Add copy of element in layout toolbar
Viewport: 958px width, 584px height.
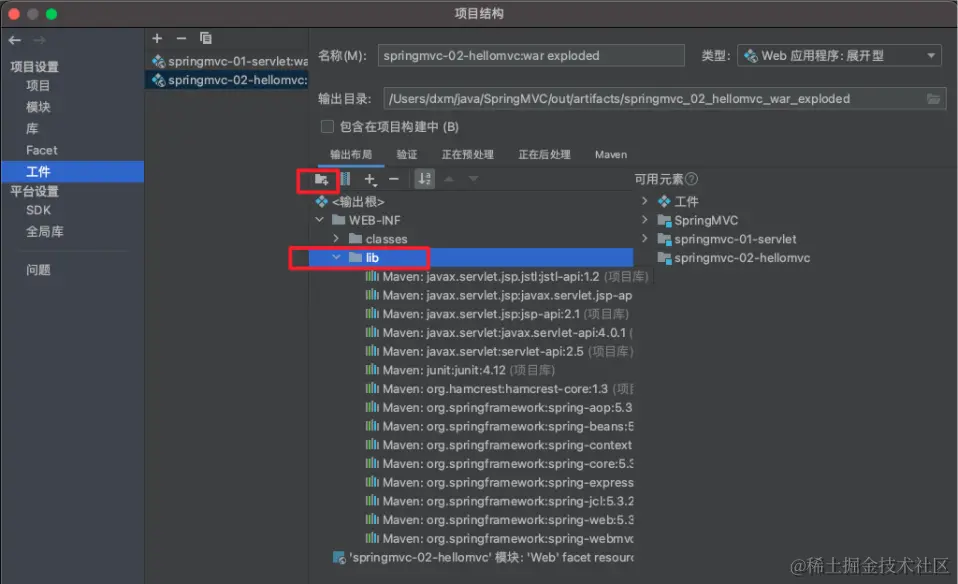point(370,180)
